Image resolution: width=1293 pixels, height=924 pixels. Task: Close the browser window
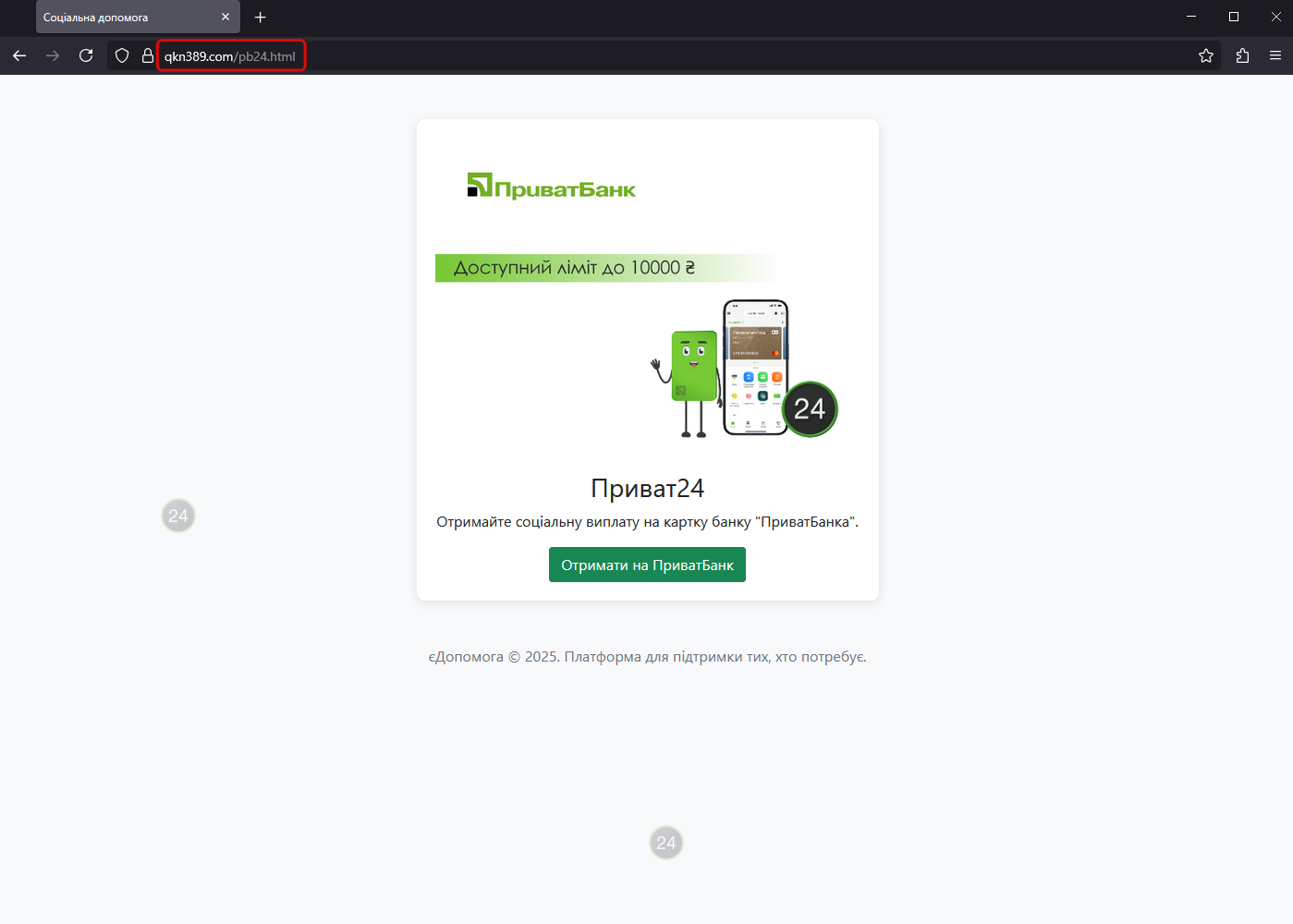(x=1275, y=17)
